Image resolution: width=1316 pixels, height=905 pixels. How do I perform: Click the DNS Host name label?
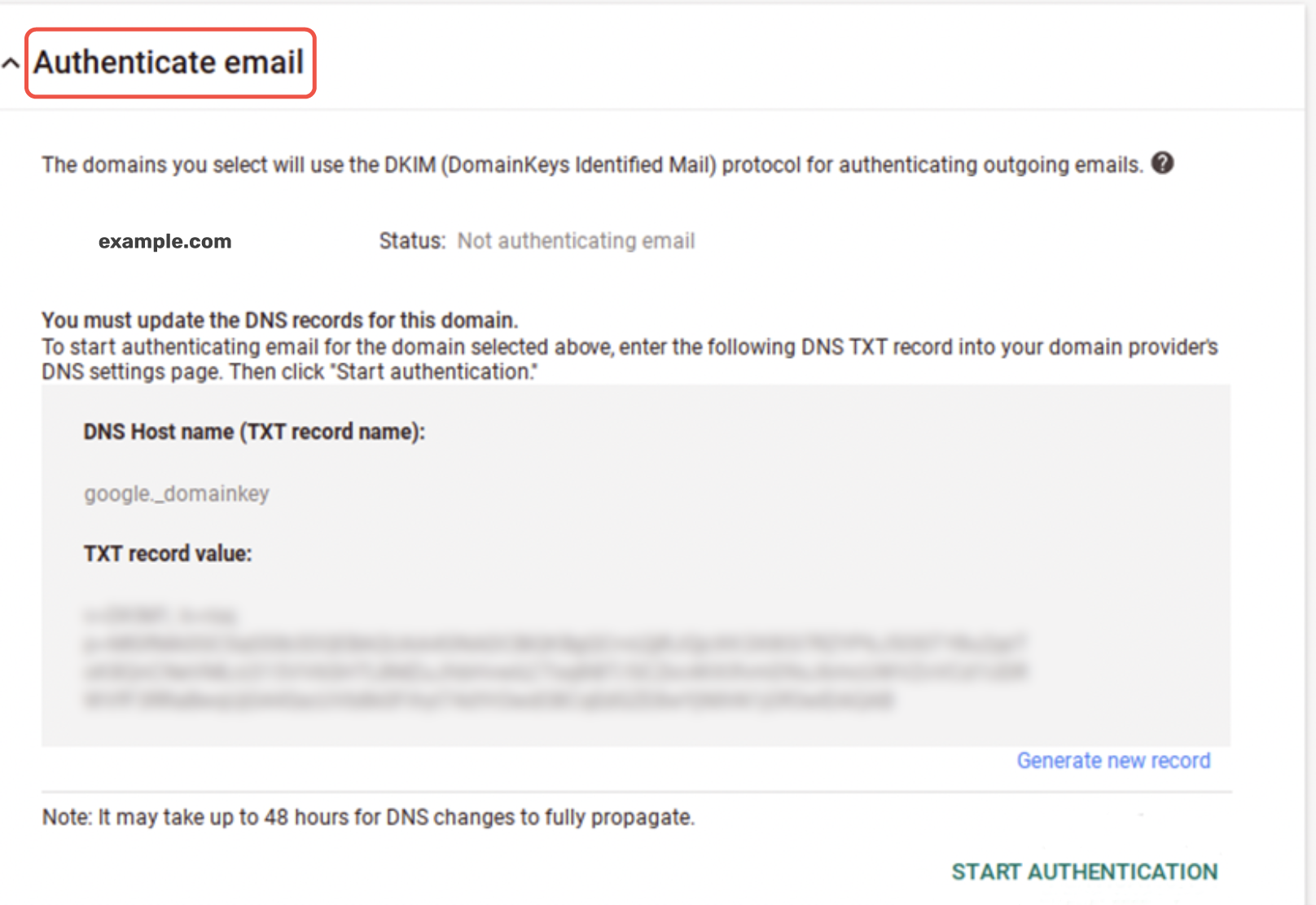253,432
